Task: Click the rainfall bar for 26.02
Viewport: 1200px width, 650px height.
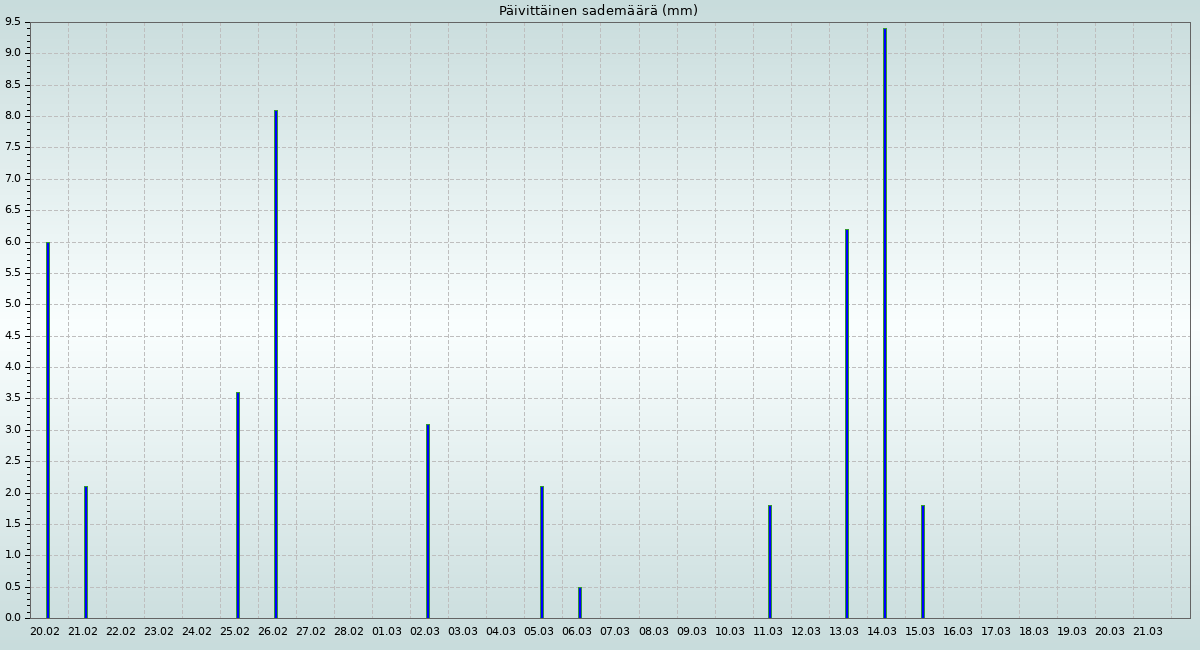Action: (276, 364)
